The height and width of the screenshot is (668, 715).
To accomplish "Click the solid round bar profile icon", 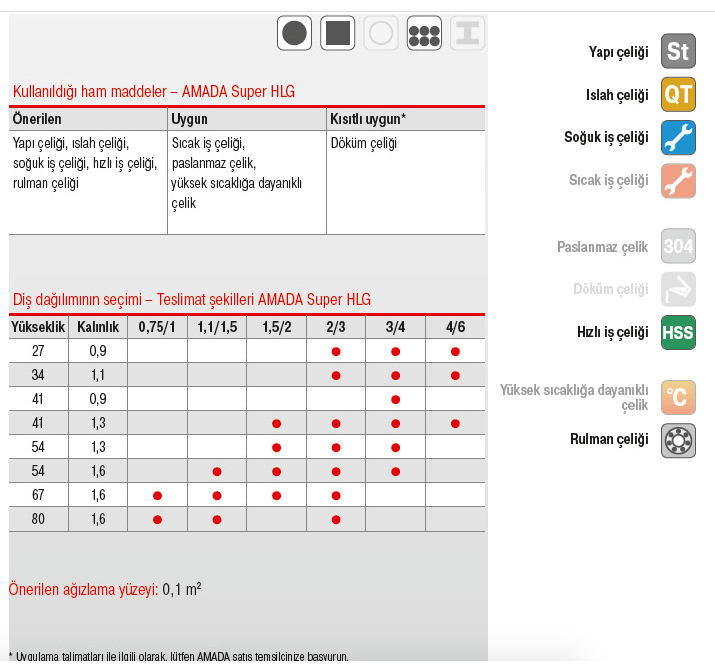I will (x=294, y=33).
